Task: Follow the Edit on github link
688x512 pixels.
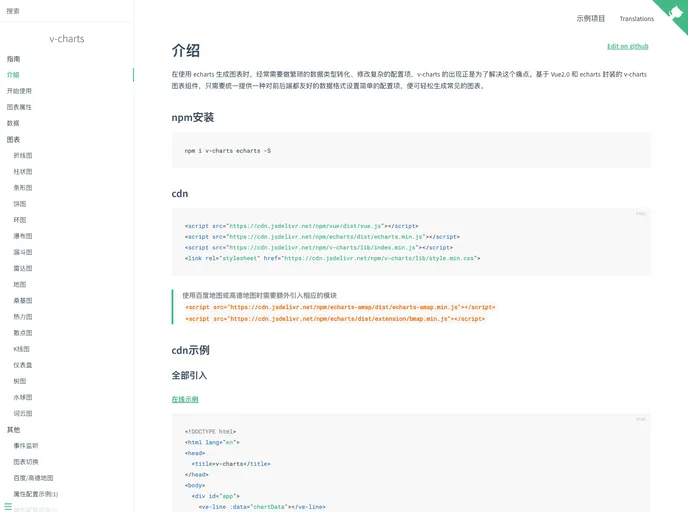Action: [627, 46]
